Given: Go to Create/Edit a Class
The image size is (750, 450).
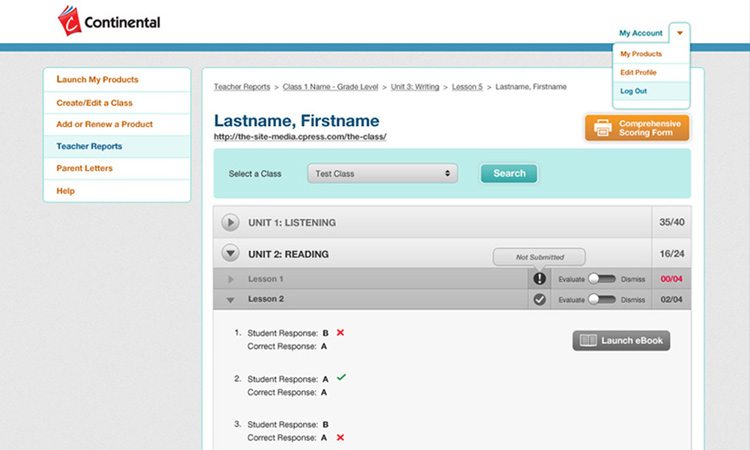Looking at the screenshot, I should click(x=94, y=103).
